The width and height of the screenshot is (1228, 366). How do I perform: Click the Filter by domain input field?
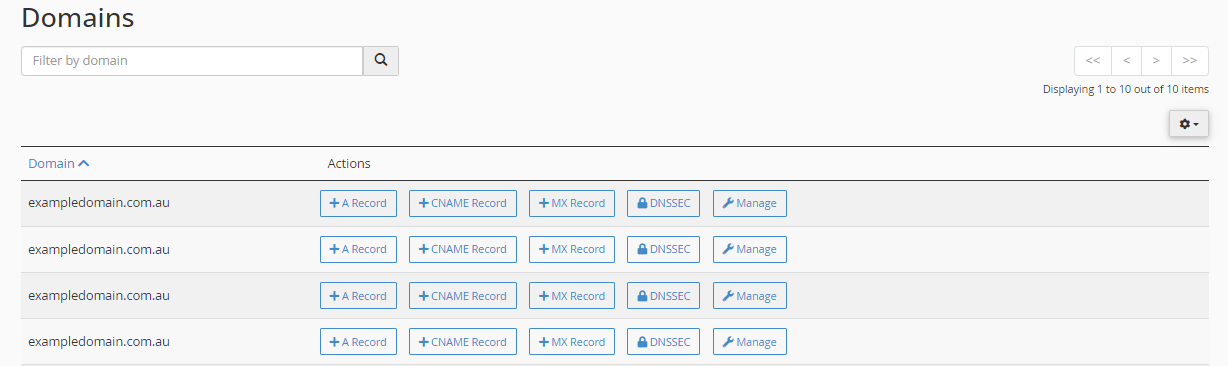tap(192, 60)
